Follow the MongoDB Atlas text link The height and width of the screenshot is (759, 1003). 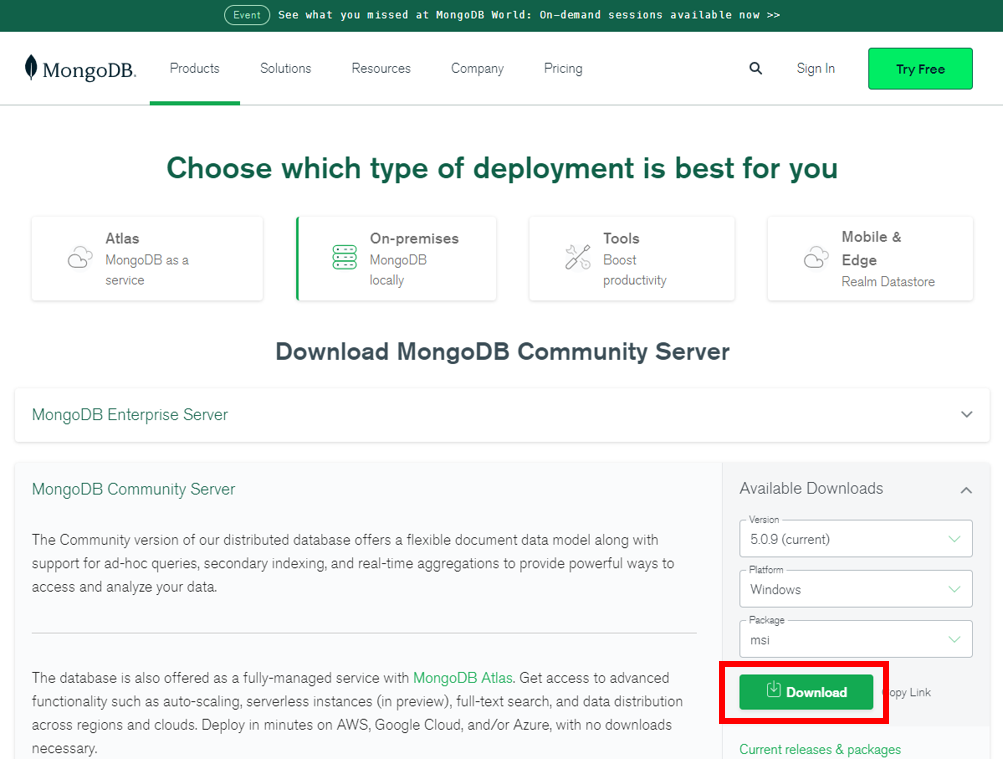pyautogui.click(x=462, y=678)
